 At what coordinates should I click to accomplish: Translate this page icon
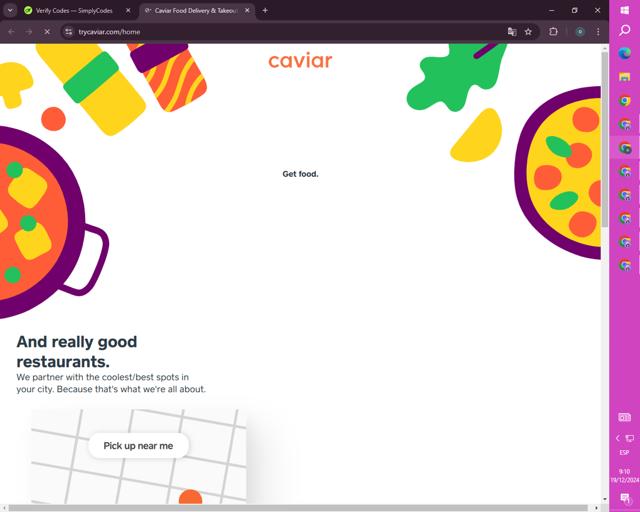pyautogui.click(x=512, y=32)
